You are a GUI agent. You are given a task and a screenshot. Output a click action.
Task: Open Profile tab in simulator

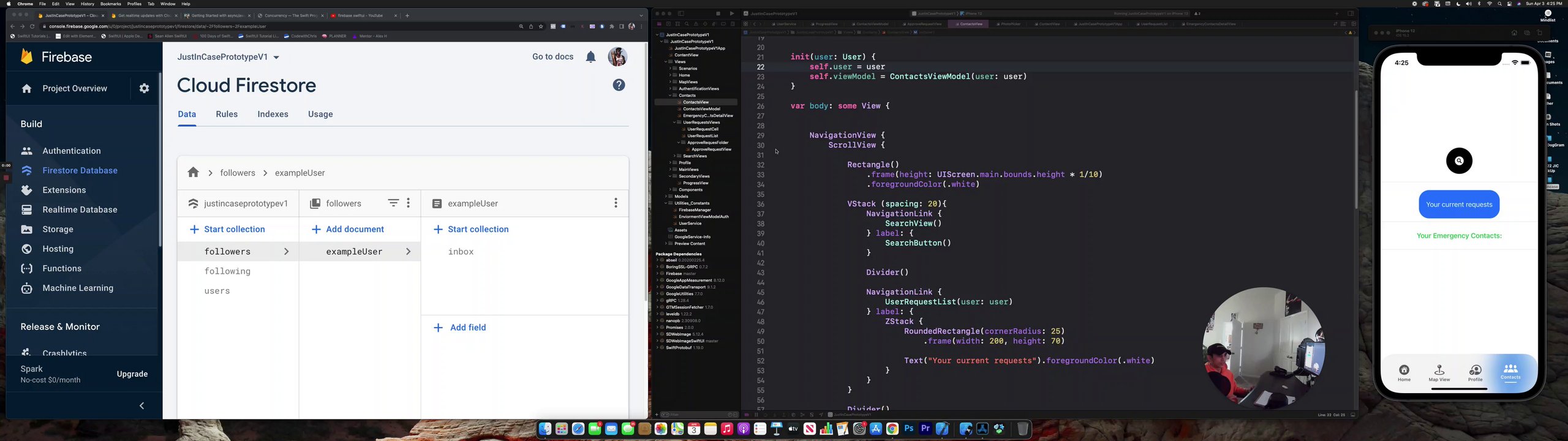pos(1476,372)
